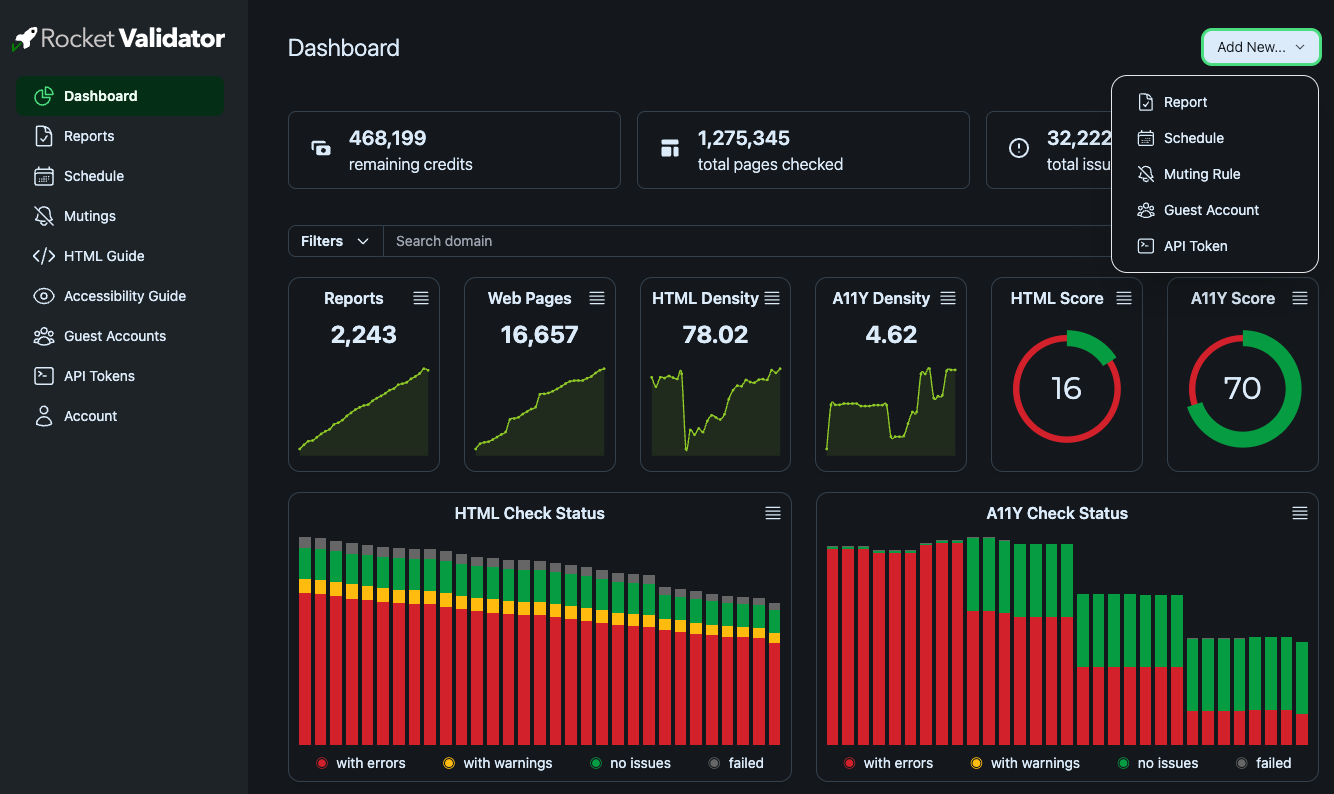Select Report from Add New menu

pos(1215,102)
